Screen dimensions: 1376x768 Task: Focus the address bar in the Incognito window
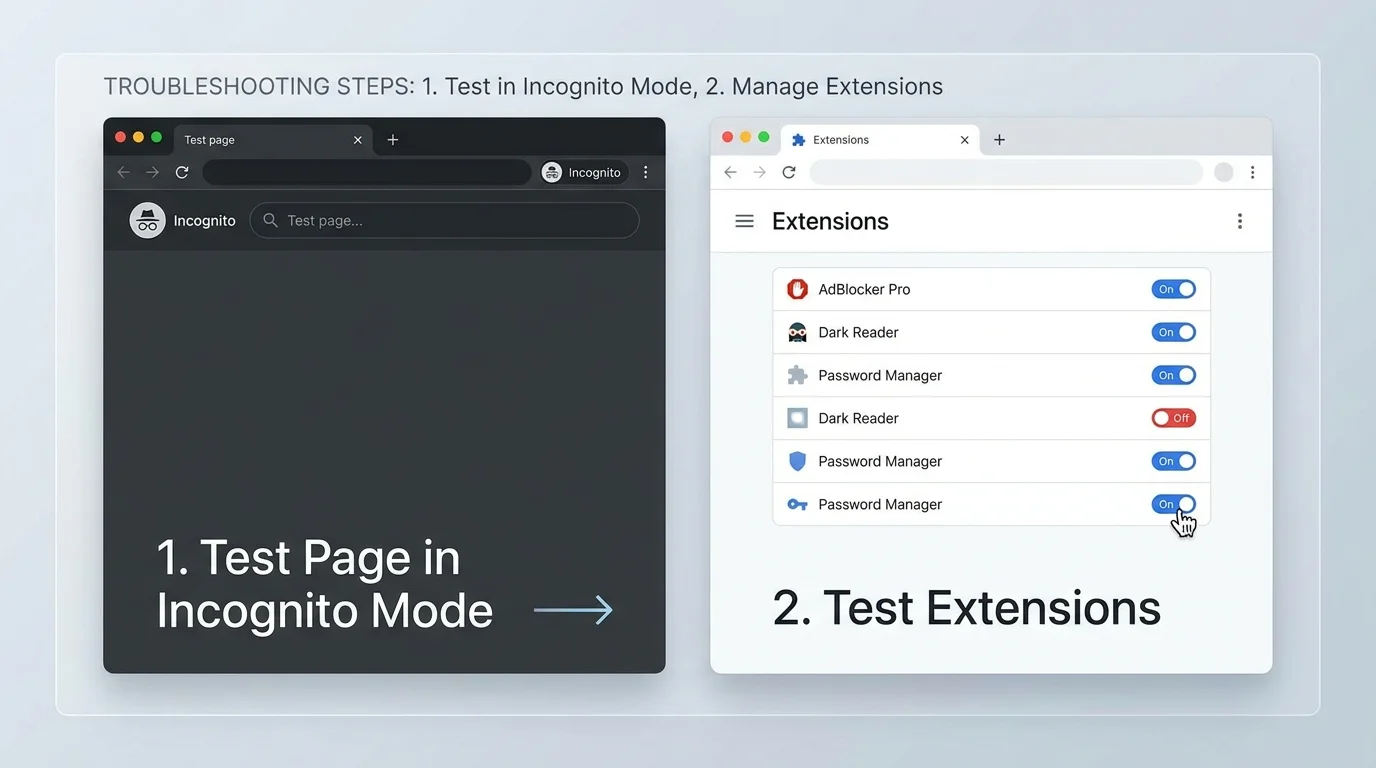pyautogui.click(x=367, y=172)
